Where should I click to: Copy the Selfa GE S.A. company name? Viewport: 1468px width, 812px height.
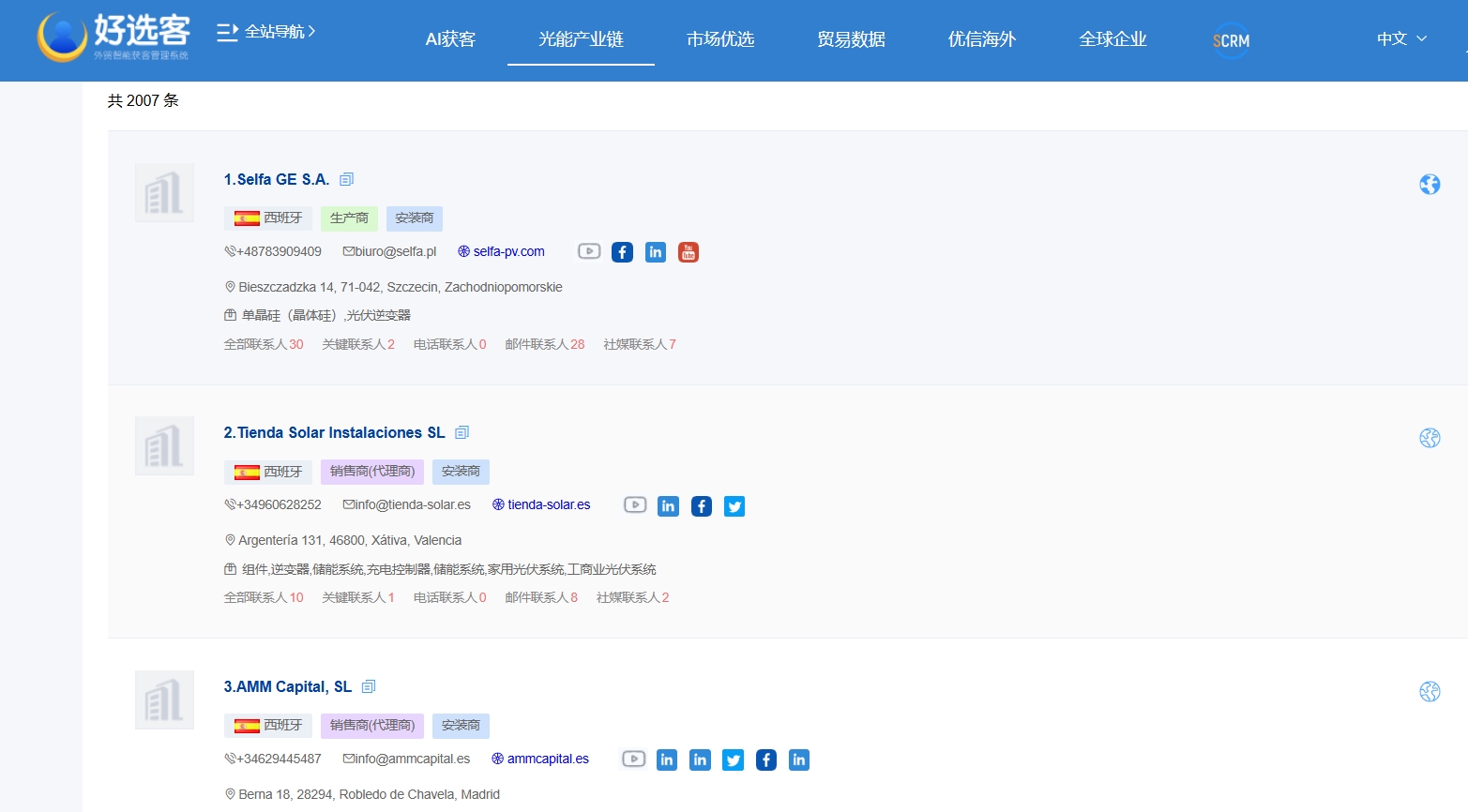[x=346, y=179]
